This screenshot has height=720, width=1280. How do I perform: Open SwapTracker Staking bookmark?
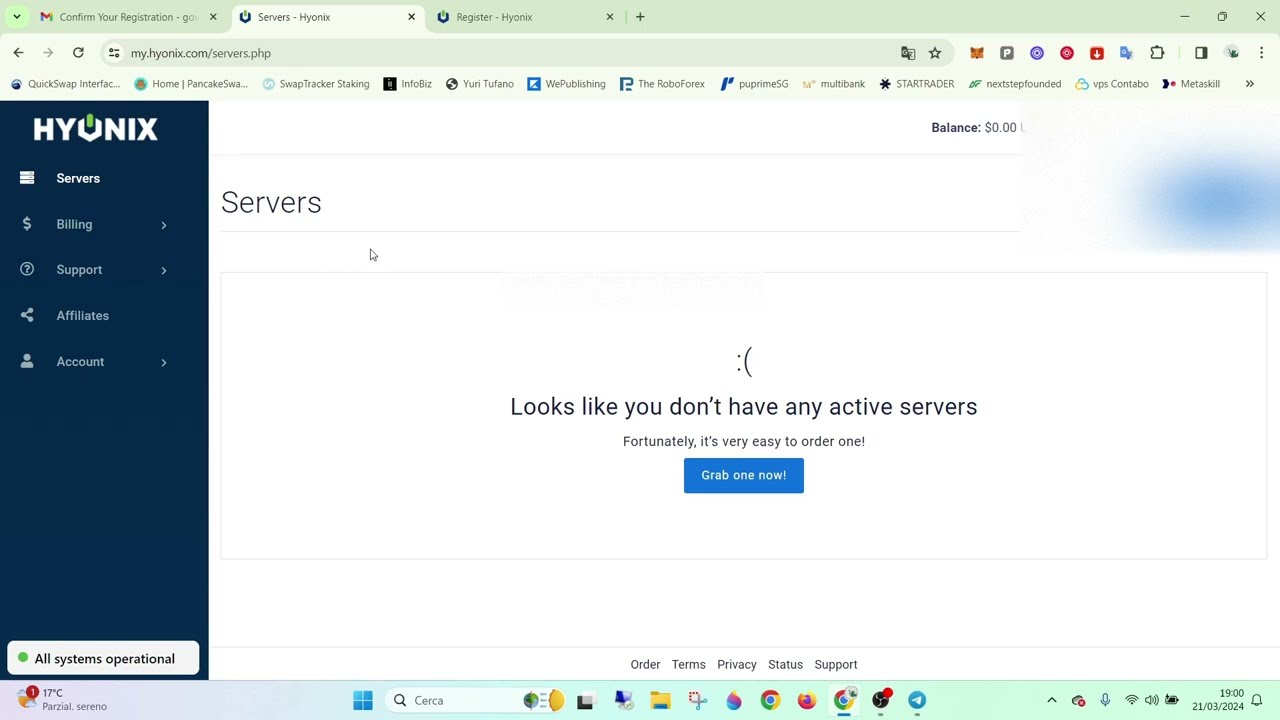(316, 84)
